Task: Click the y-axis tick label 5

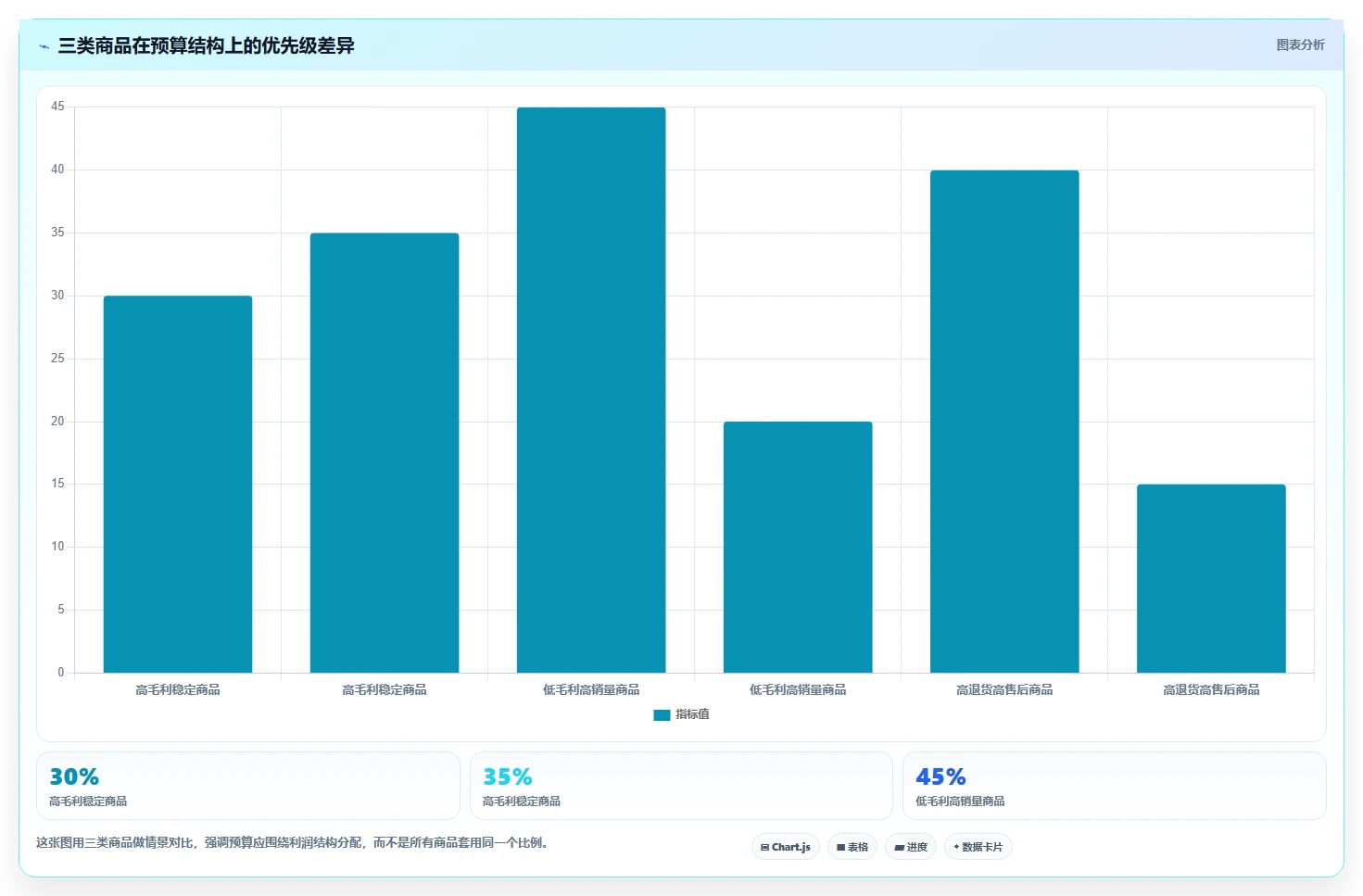Action: point(61,610)
